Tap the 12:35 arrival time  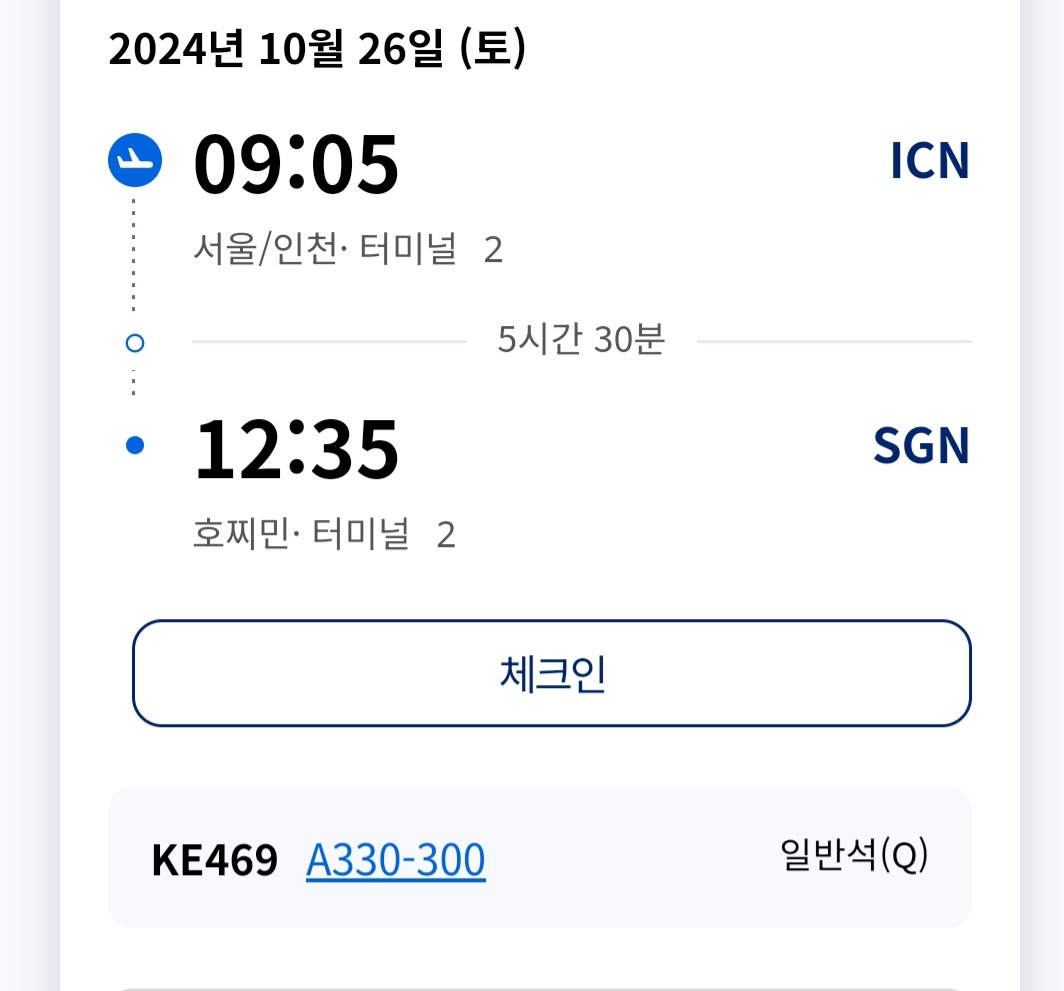point(296,449)
